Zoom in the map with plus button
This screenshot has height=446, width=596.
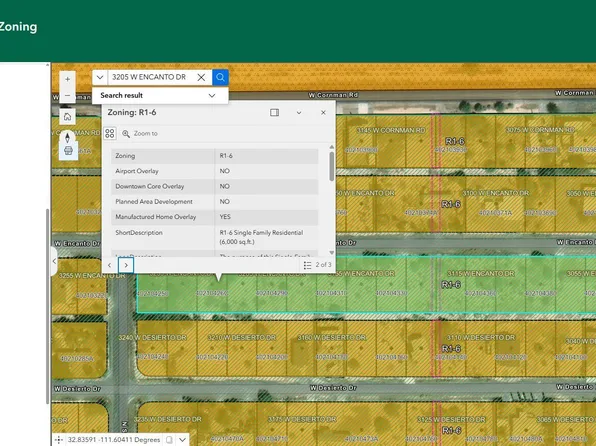(x=67, y=79)
